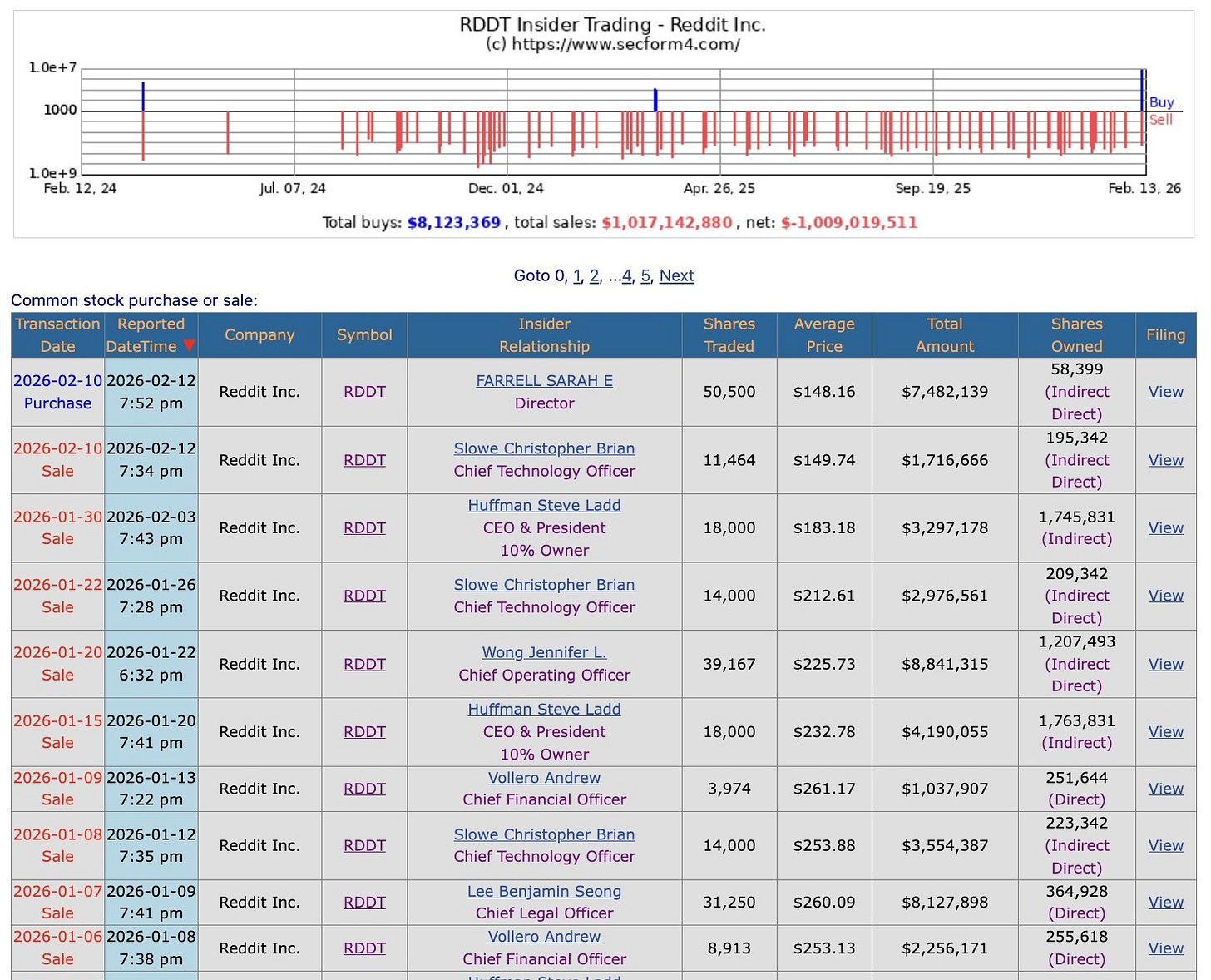
Task: Open the RDDT symbol link in Wong Jennifer's row
Action: point(364,664)
